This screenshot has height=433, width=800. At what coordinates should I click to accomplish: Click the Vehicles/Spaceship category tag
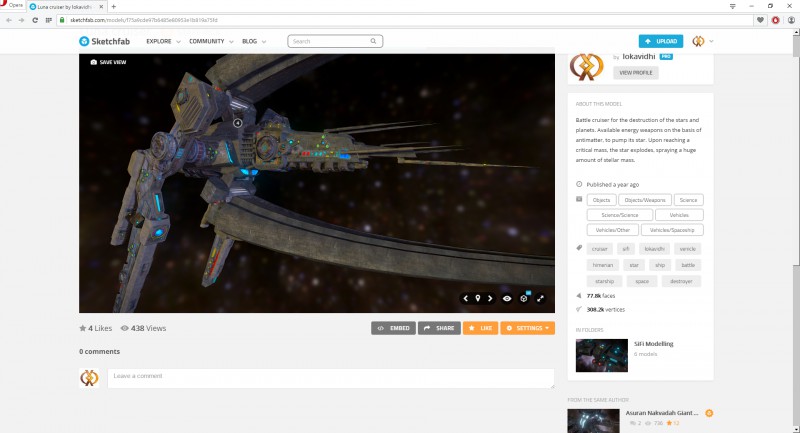[x=672, y=230]
